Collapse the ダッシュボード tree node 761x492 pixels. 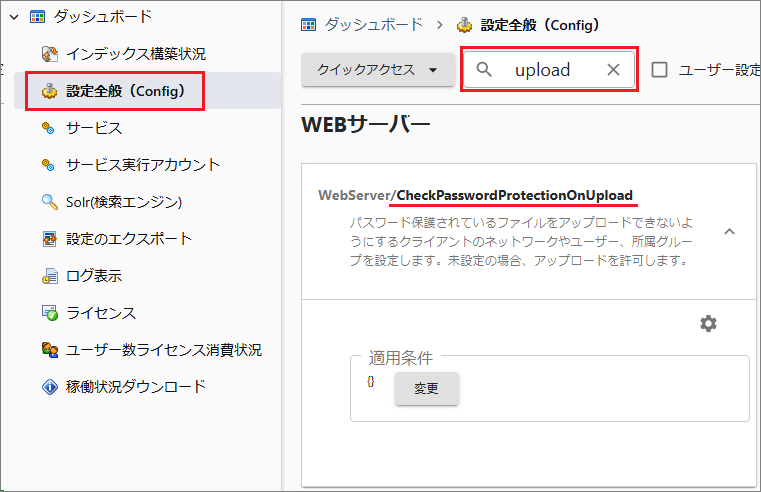coord(14,16)
